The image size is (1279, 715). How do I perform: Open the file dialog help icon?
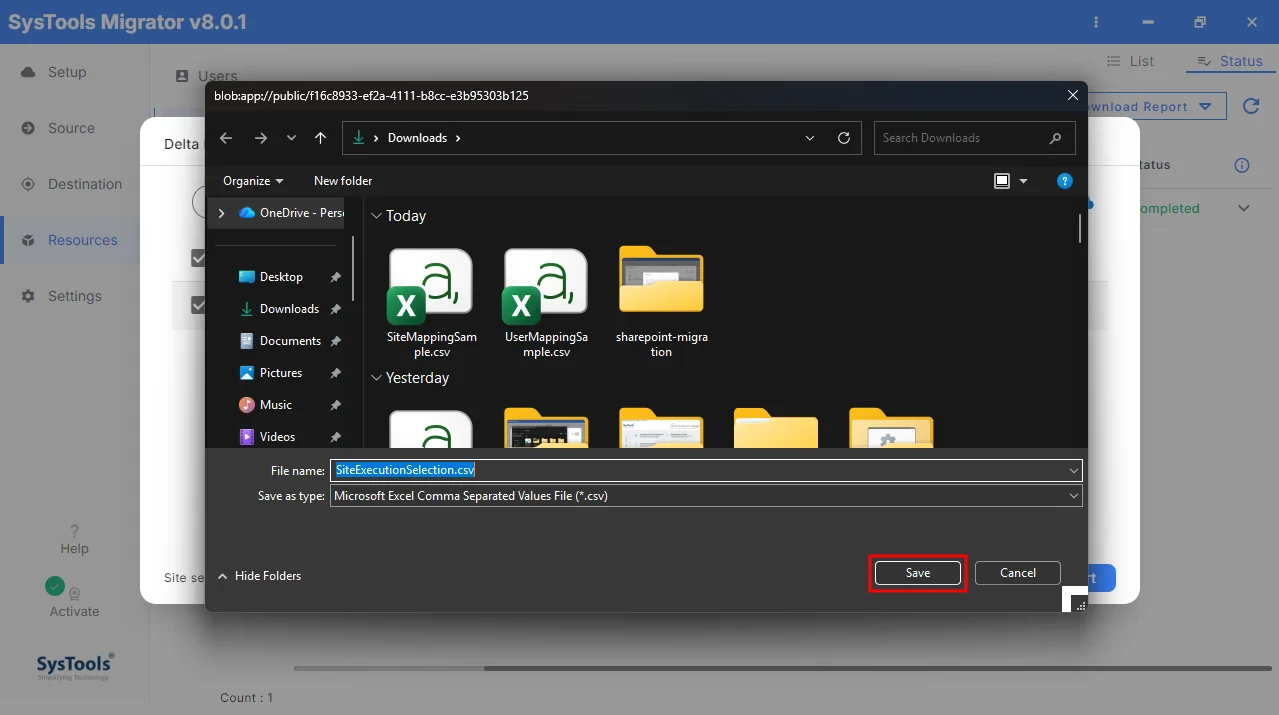click(x=1065, y=181)
